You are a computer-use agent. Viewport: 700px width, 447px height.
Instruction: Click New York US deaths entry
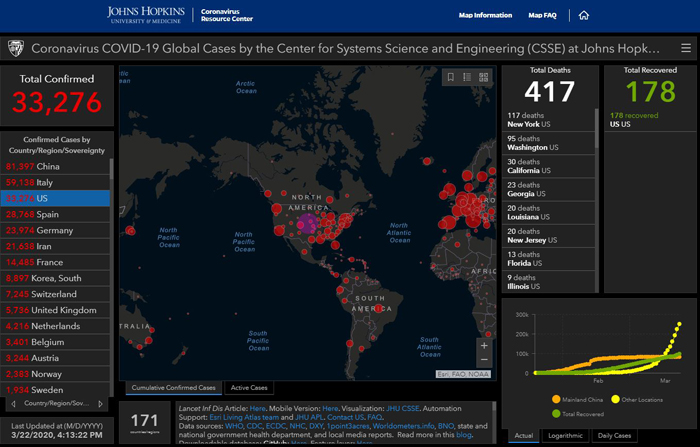click(x=549, y=120)
